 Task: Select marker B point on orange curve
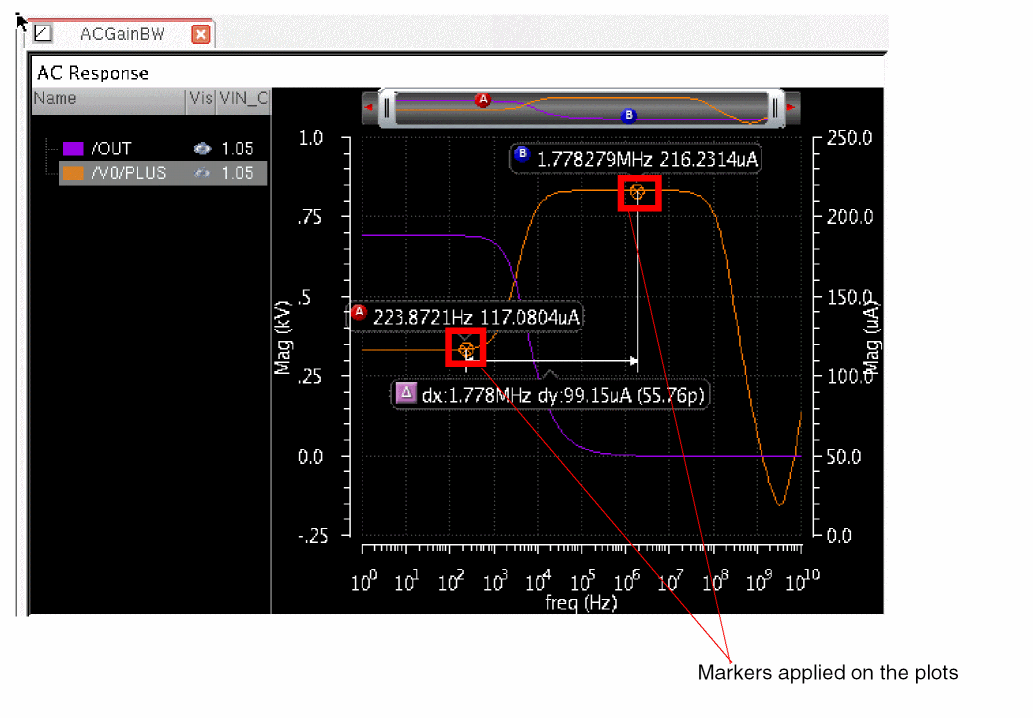pyautogui.click(x=637, y=192)
